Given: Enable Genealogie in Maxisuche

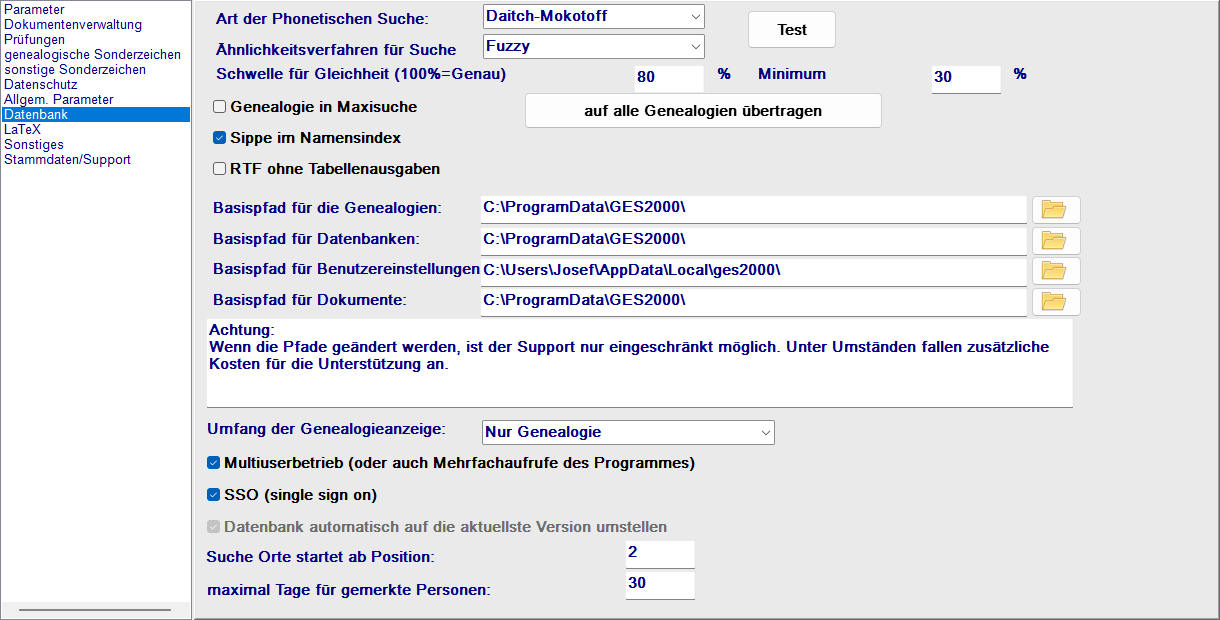Looking at the screenshot, I should pyautogui.click(x=219, y=106).
